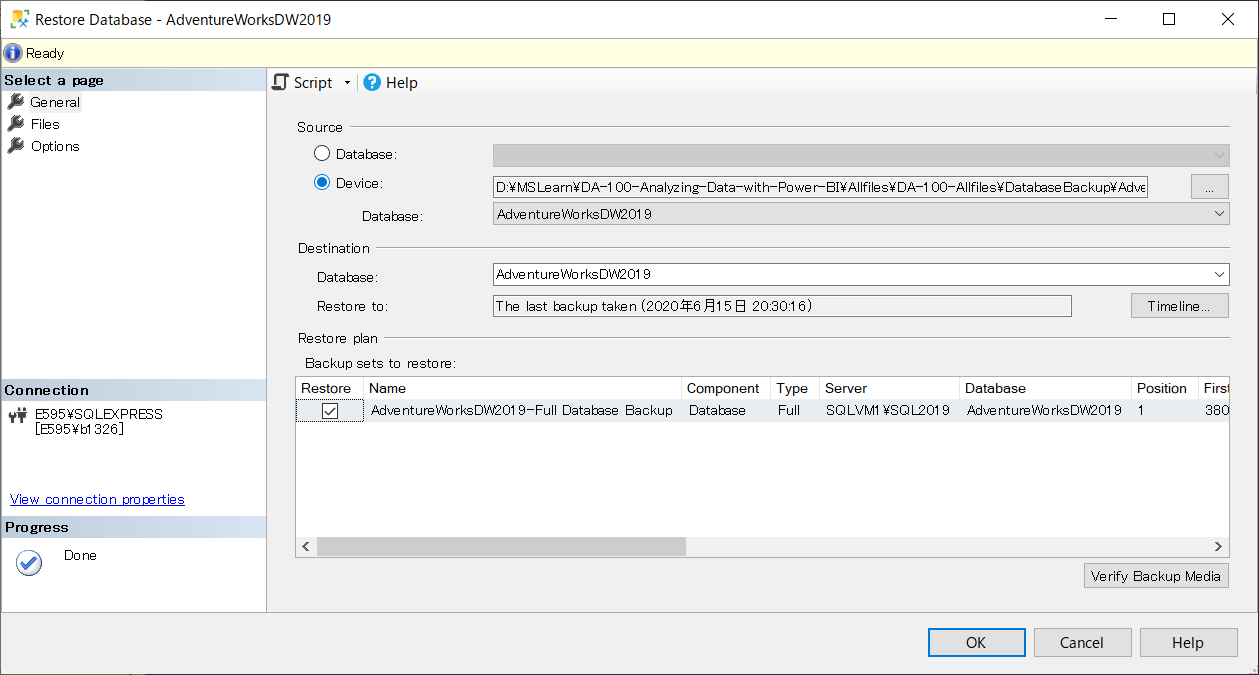Screen dimensions: 1259x675
Task: Uncheck Restore checkbox for the backup set
Action: [330, 411]
